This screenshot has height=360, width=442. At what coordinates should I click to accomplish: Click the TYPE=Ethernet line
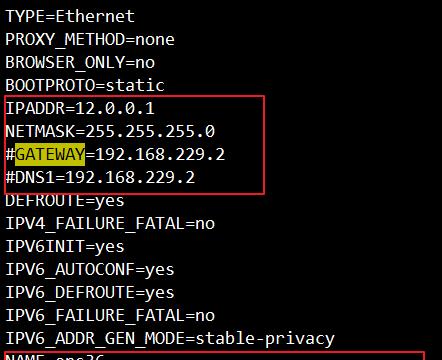coord(70,16)
